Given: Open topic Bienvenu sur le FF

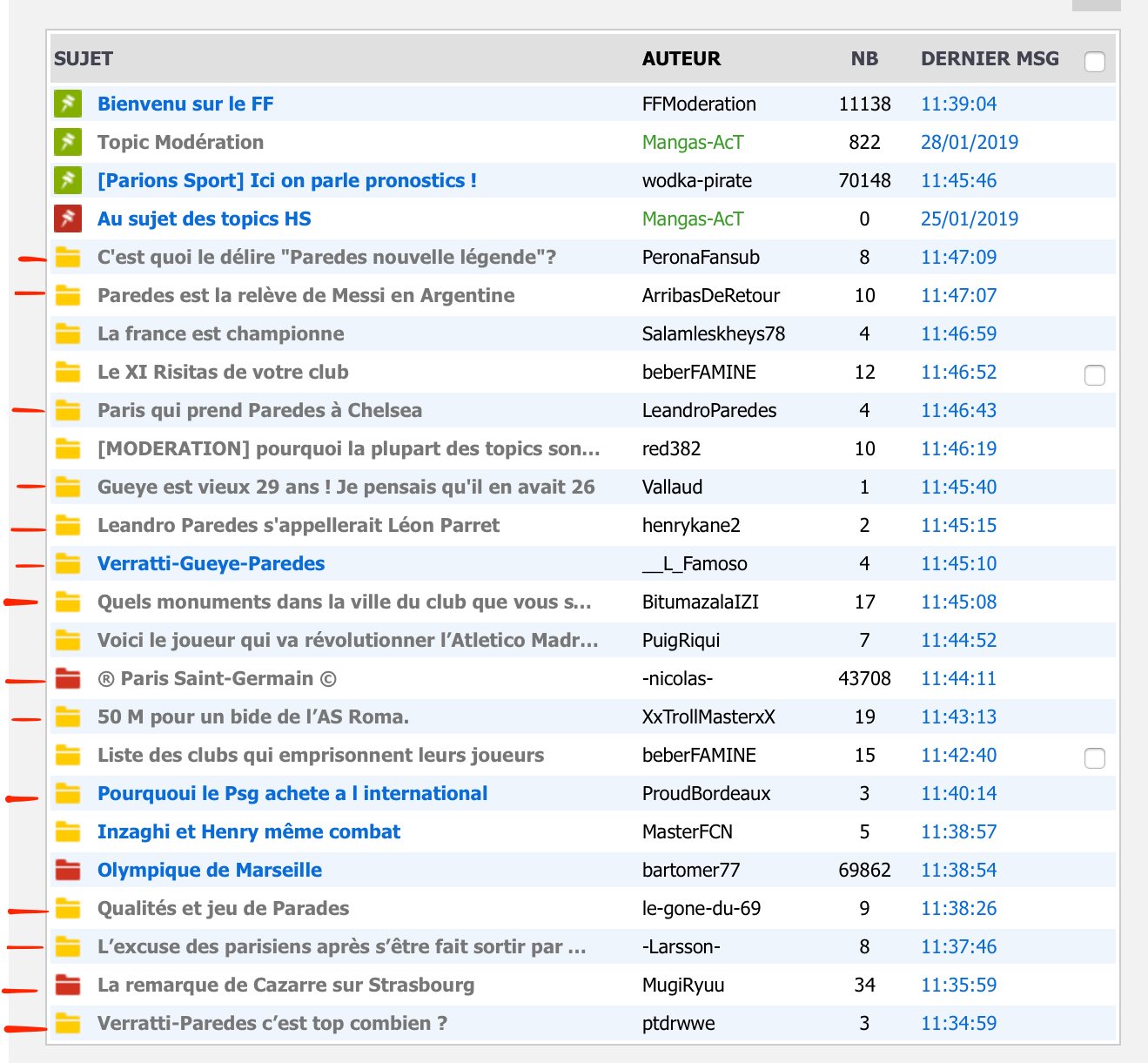Looking at the screenshot, I should click(185, 104).
